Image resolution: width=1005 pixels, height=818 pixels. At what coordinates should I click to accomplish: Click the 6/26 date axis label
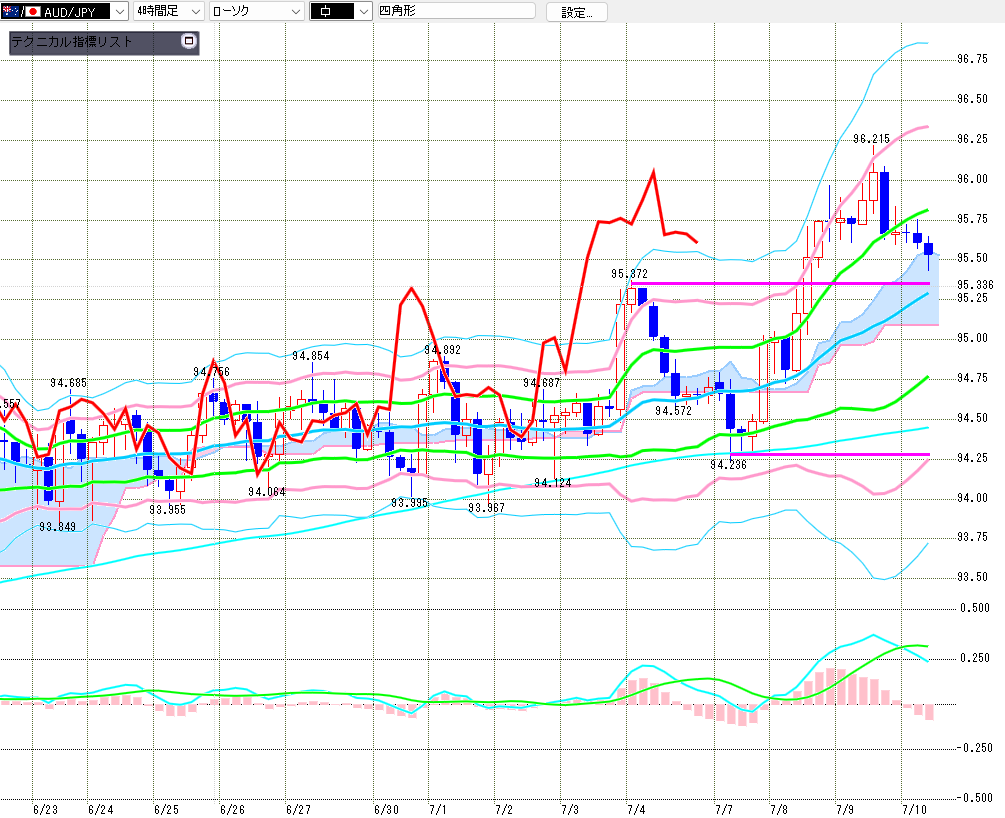coord(233,810)
